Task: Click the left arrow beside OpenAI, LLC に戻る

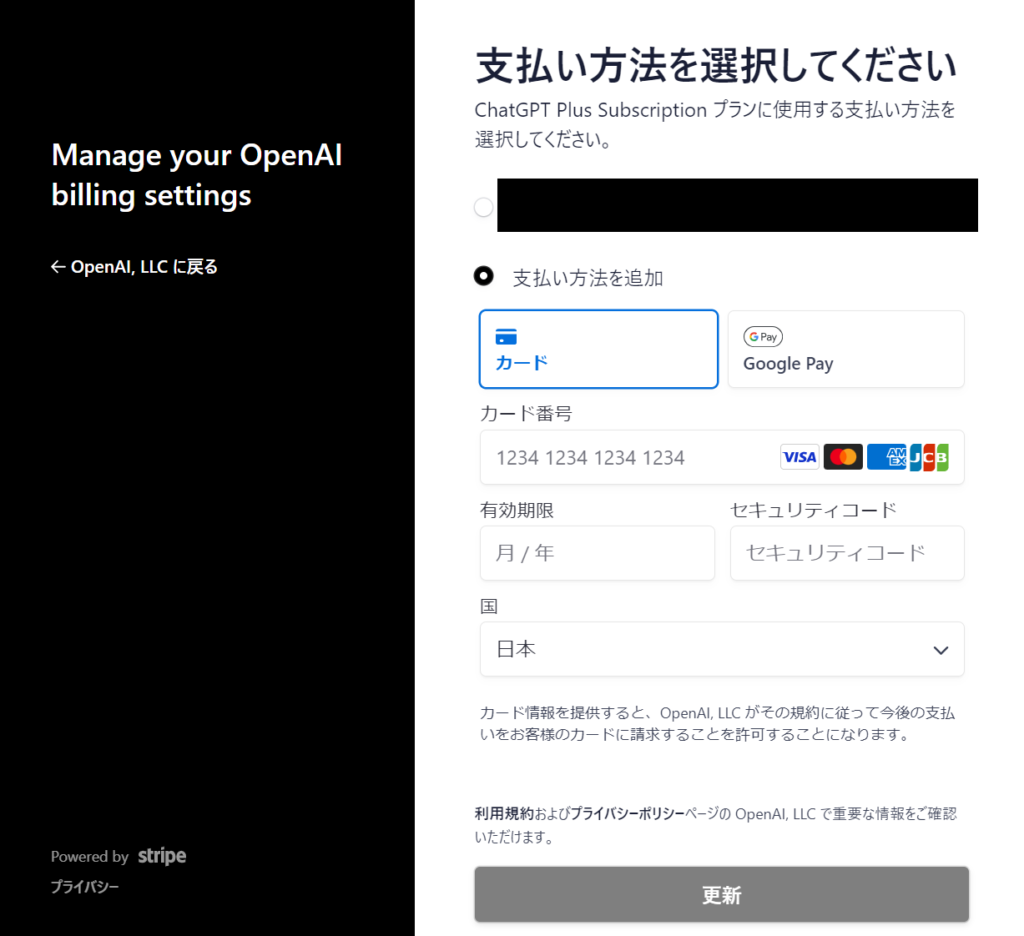Action: [58, 266]
